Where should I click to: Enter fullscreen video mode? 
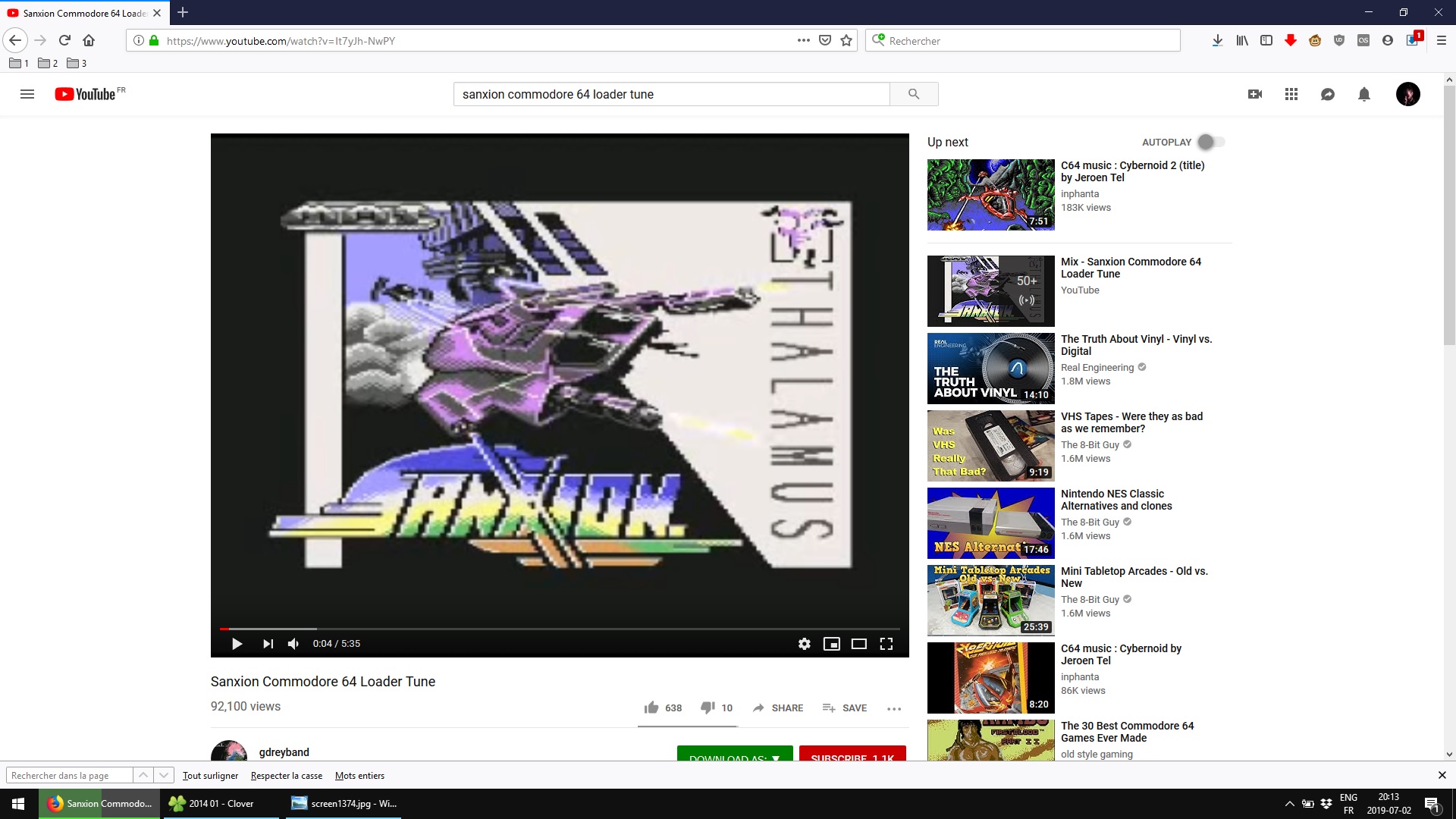886,644
